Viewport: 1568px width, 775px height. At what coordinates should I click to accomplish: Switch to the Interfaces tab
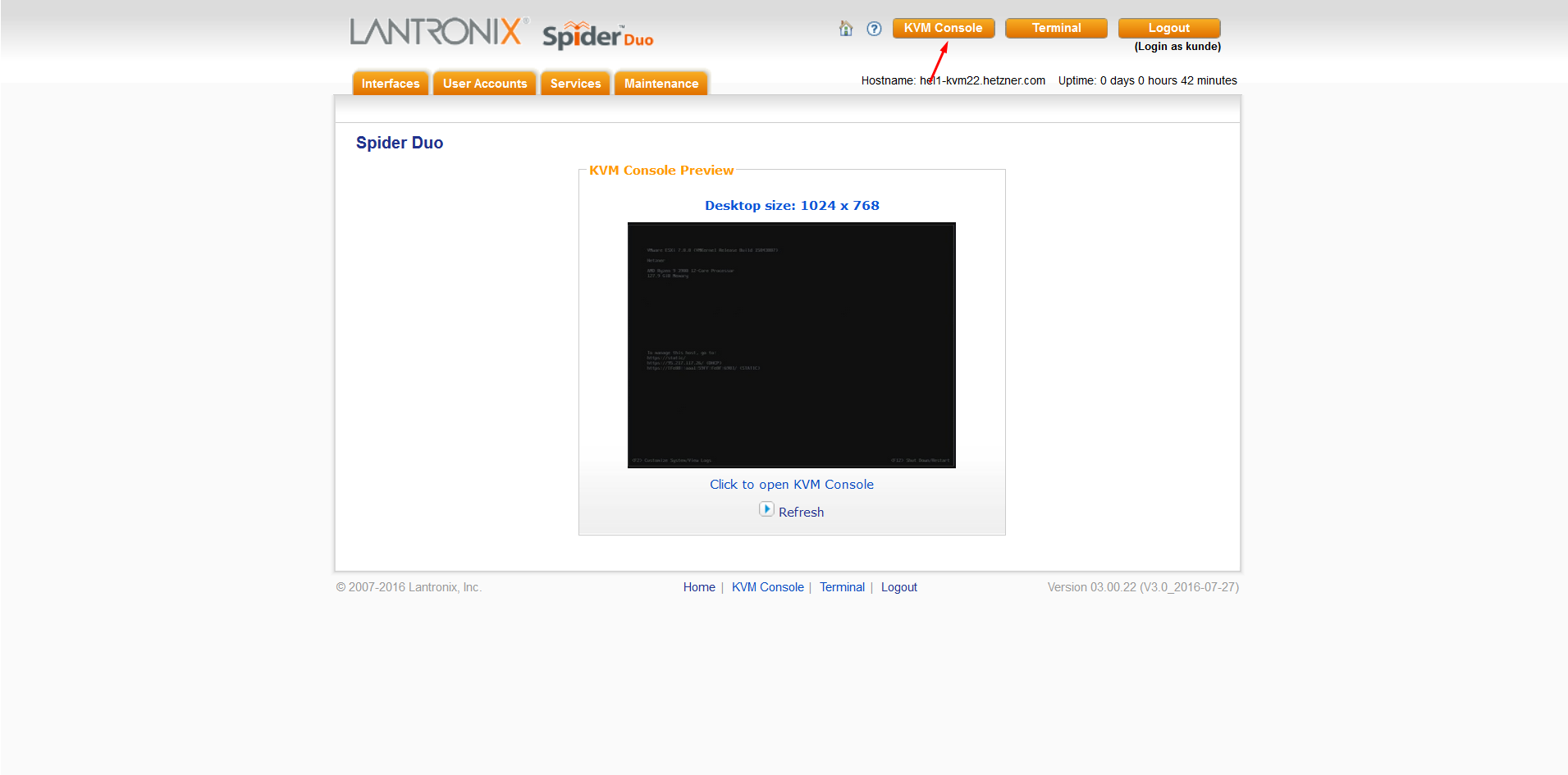[x=391, y=83]
